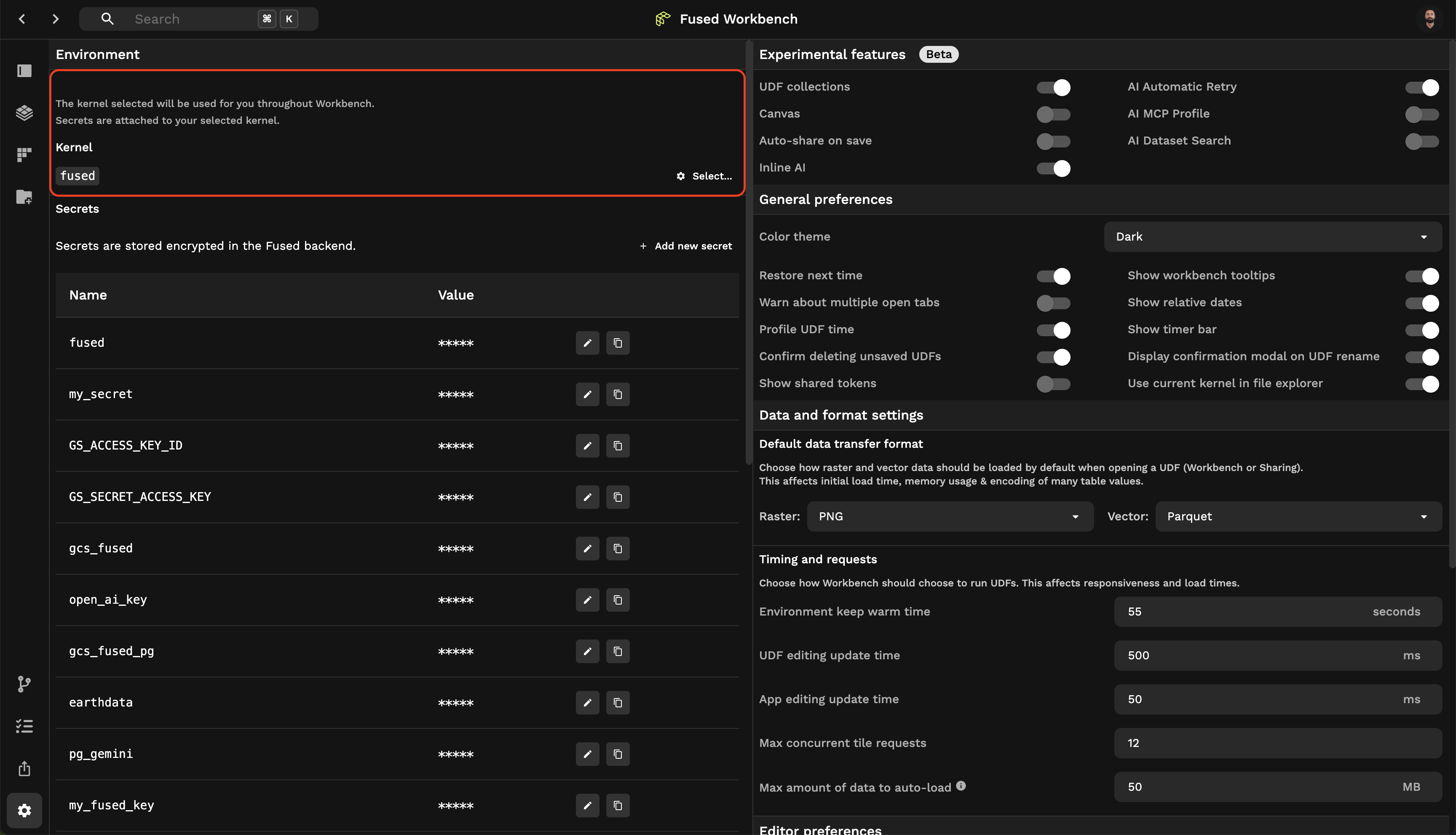Toggle Show shared tokens on
This screenshot has height=835, width=1456.
click(x=1053, y=384)
